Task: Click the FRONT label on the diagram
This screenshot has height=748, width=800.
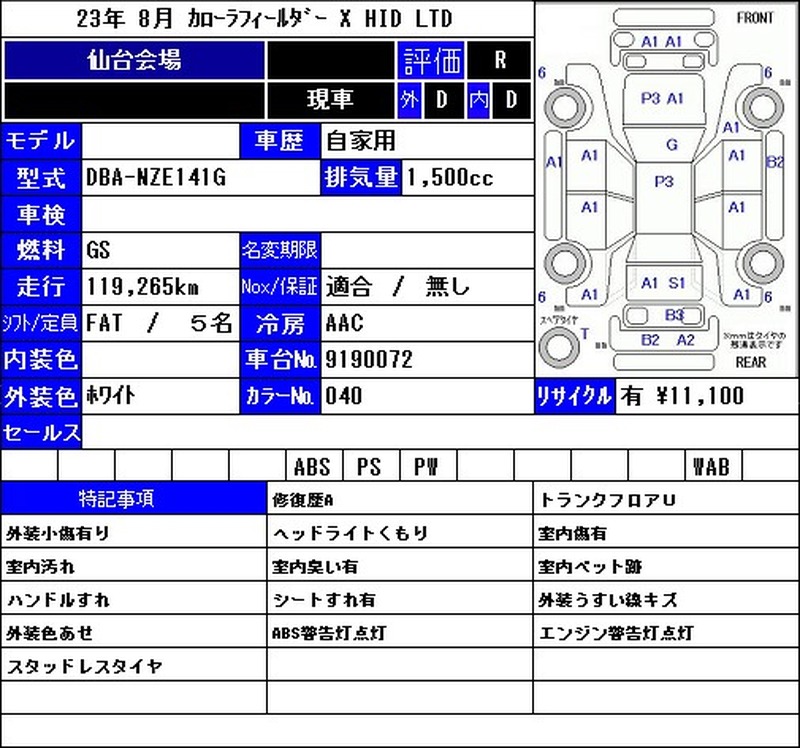Action: pyautogui.click(x=755, y=18)
